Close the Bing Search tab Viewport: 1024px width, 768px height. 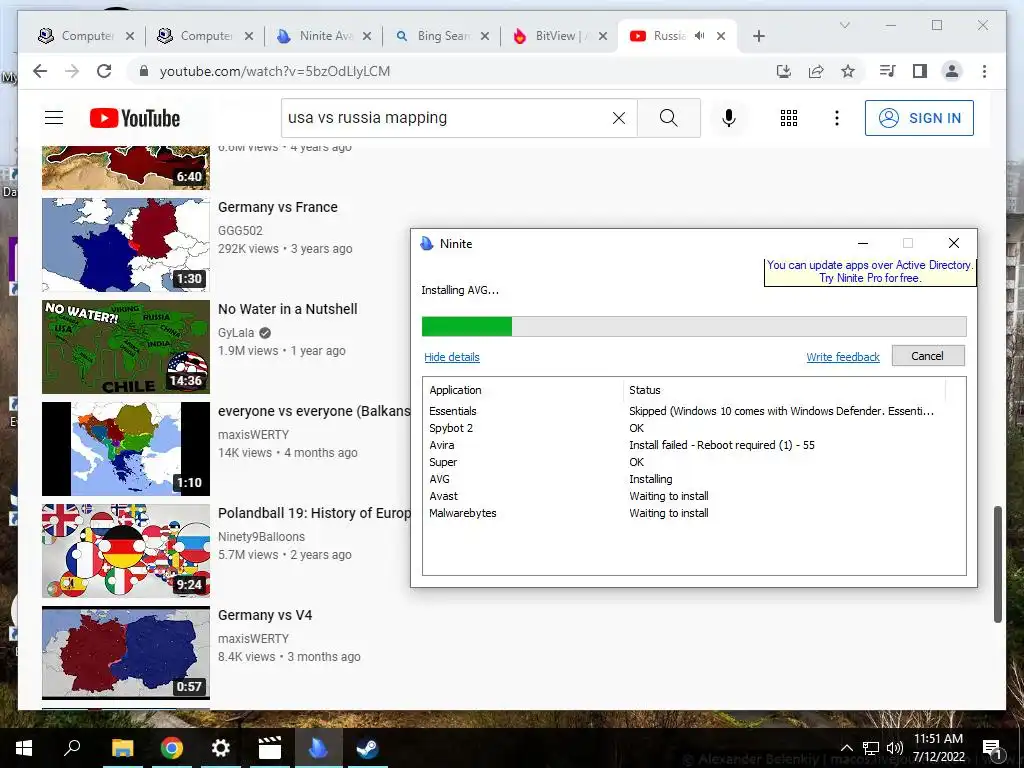(x=485, y=36)
